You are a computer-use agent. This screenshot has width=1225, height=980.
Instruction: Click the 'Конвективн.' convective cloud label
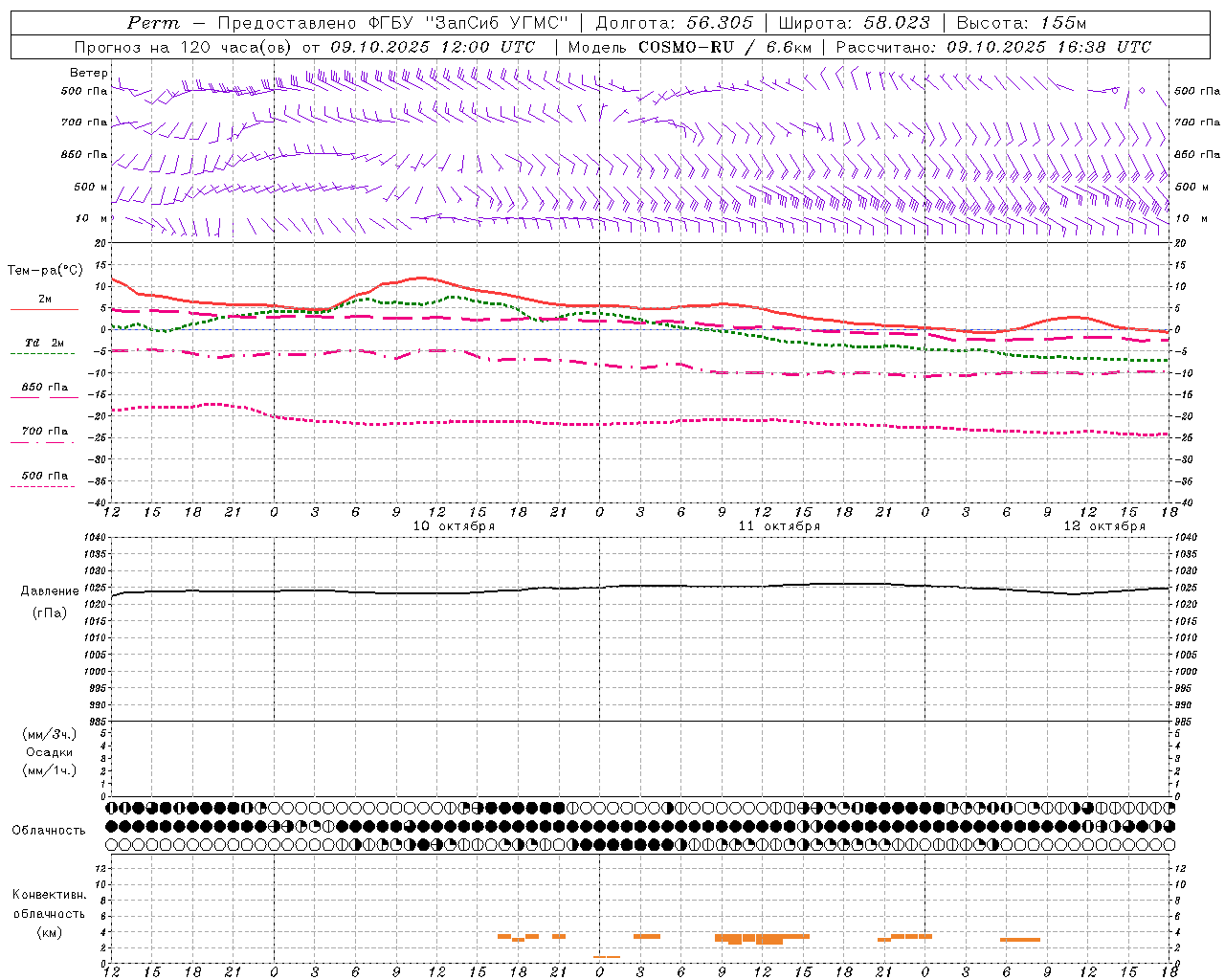(x=50, y=895)
